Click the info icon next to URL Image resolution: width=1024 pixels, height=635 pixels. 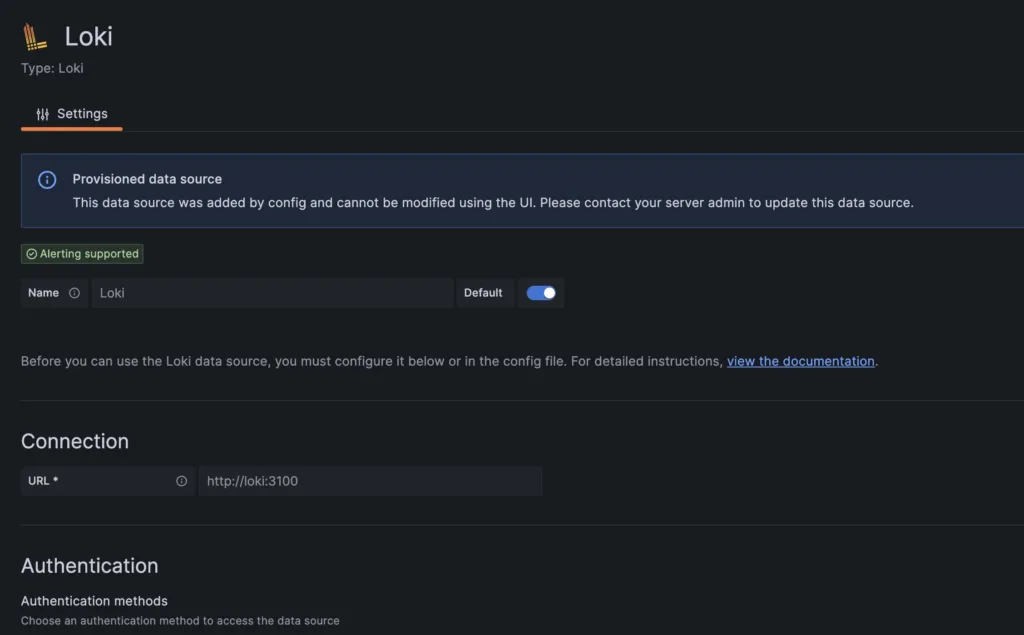(x=182, y=481)
